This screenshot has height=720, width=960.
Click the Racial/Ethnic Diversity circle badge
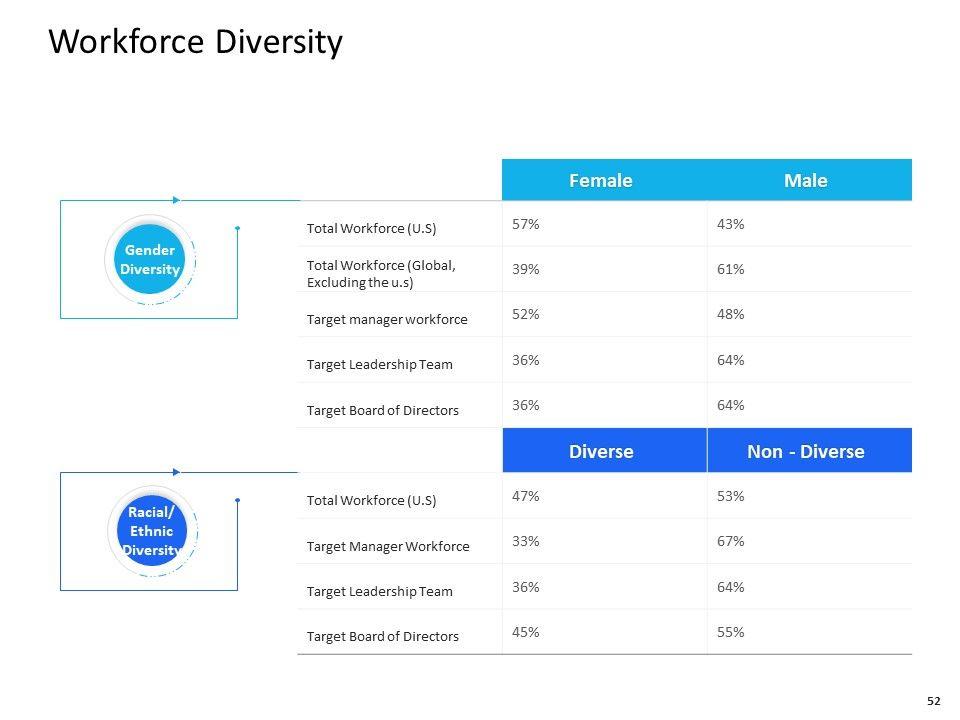pyautogui.click(x=152, y=531)
